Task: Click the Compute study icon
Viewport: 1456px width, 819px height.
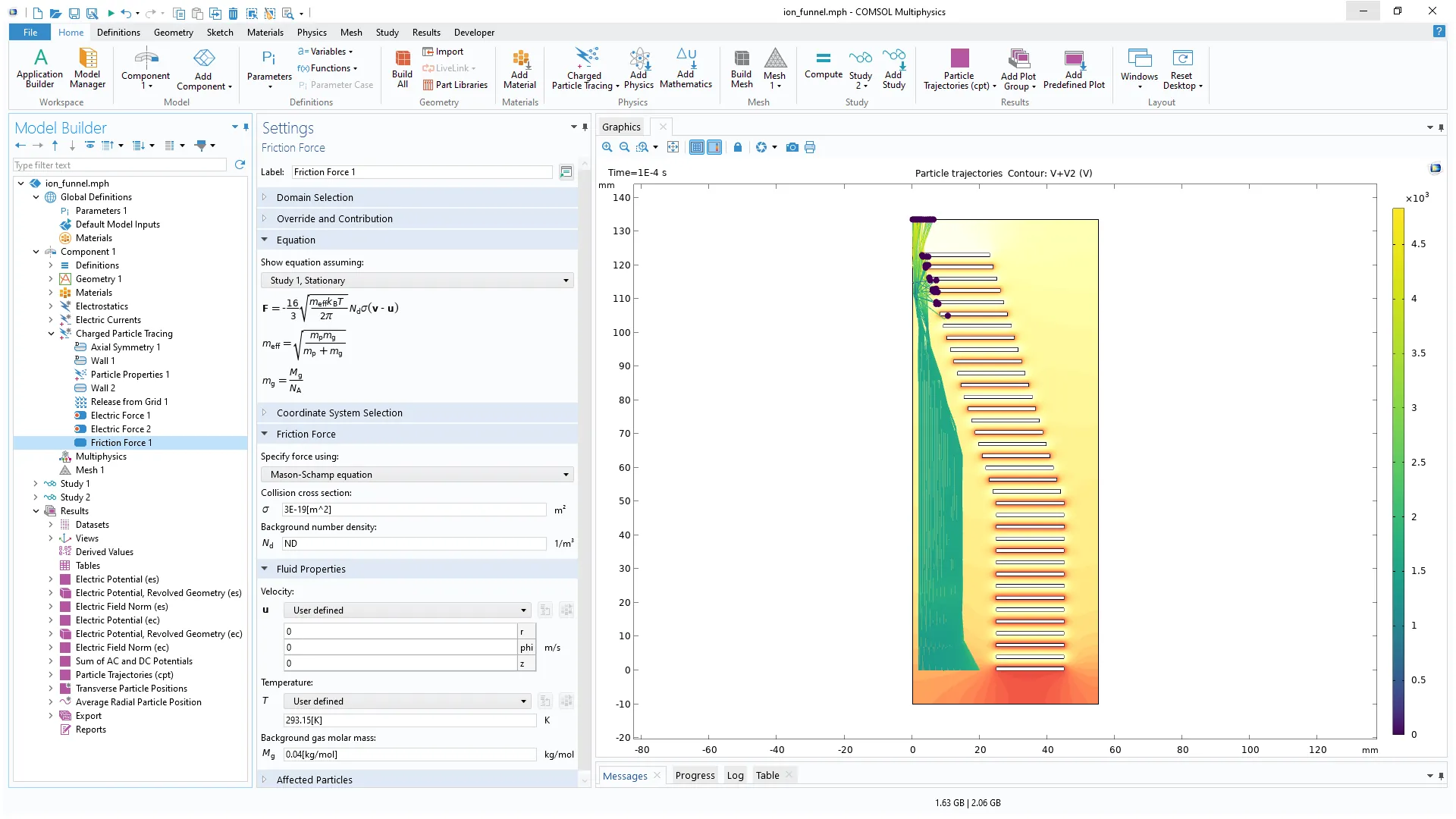Action: [823, 65]
